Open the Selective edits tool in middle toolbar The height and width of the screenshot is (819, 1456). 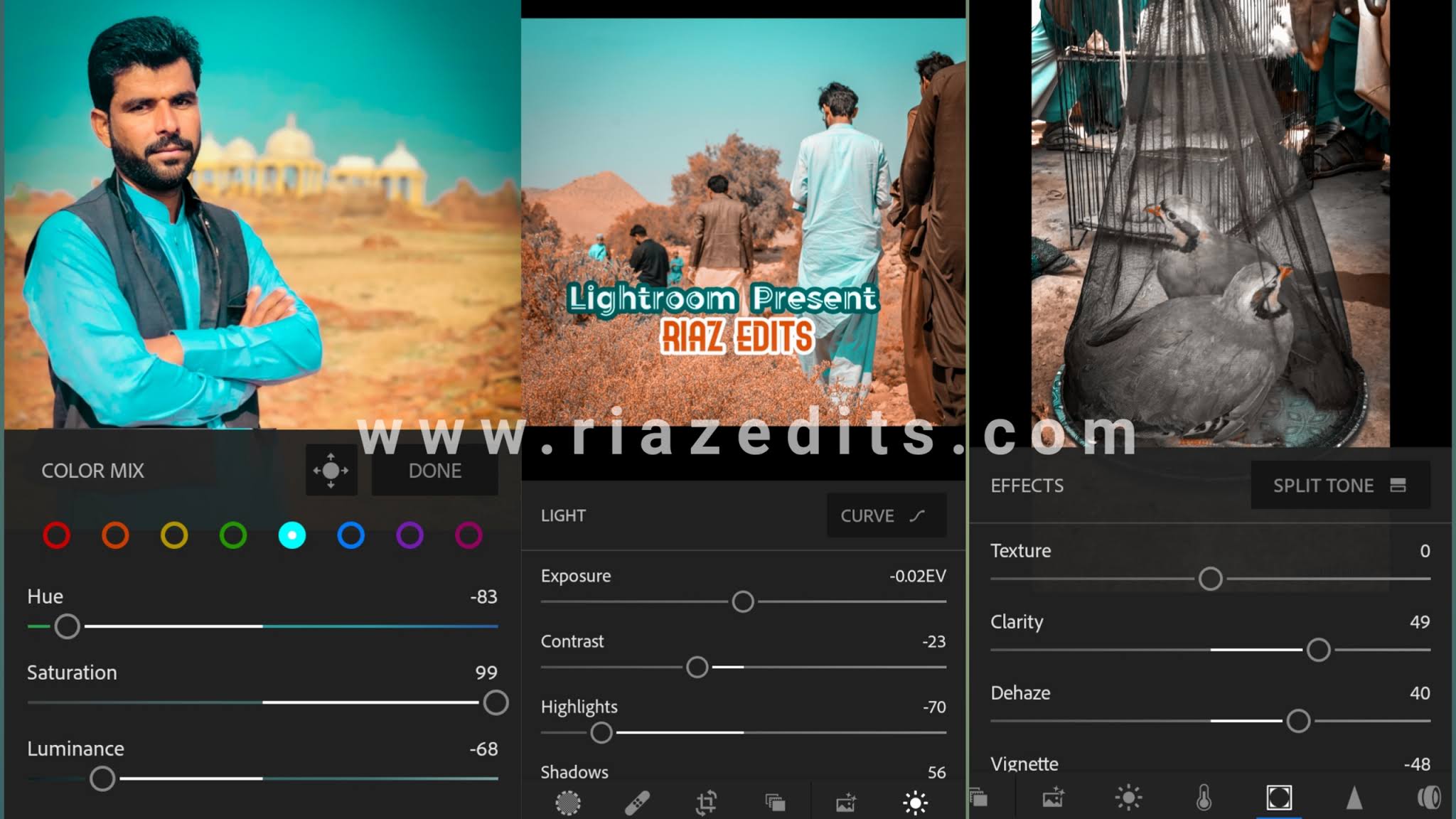(x=567, y=803)
